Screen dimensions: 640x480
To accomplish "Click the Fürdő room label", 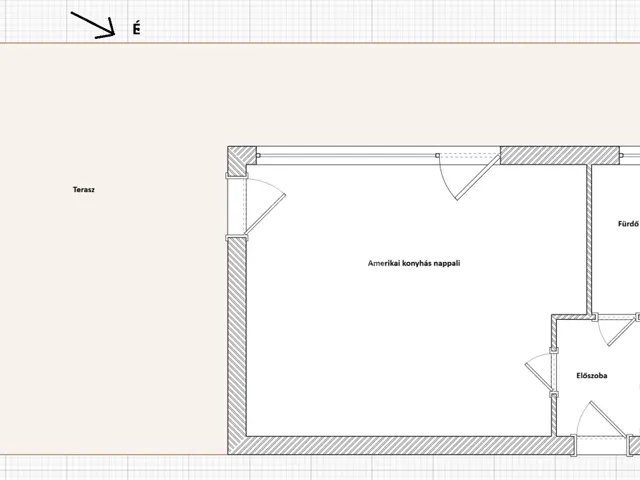I will coord(628,224).
